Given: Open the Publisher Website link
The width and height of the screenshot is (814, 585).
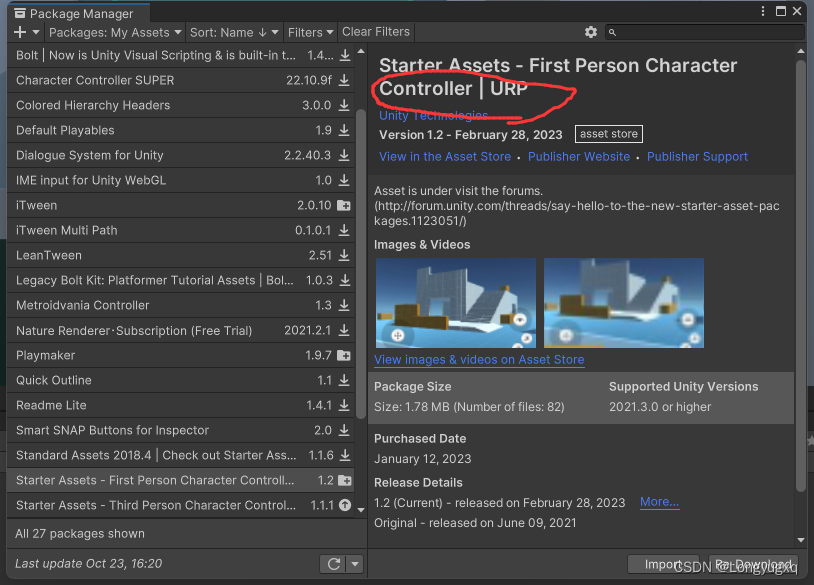Looking at the screenshot, I should coord(579,156).
